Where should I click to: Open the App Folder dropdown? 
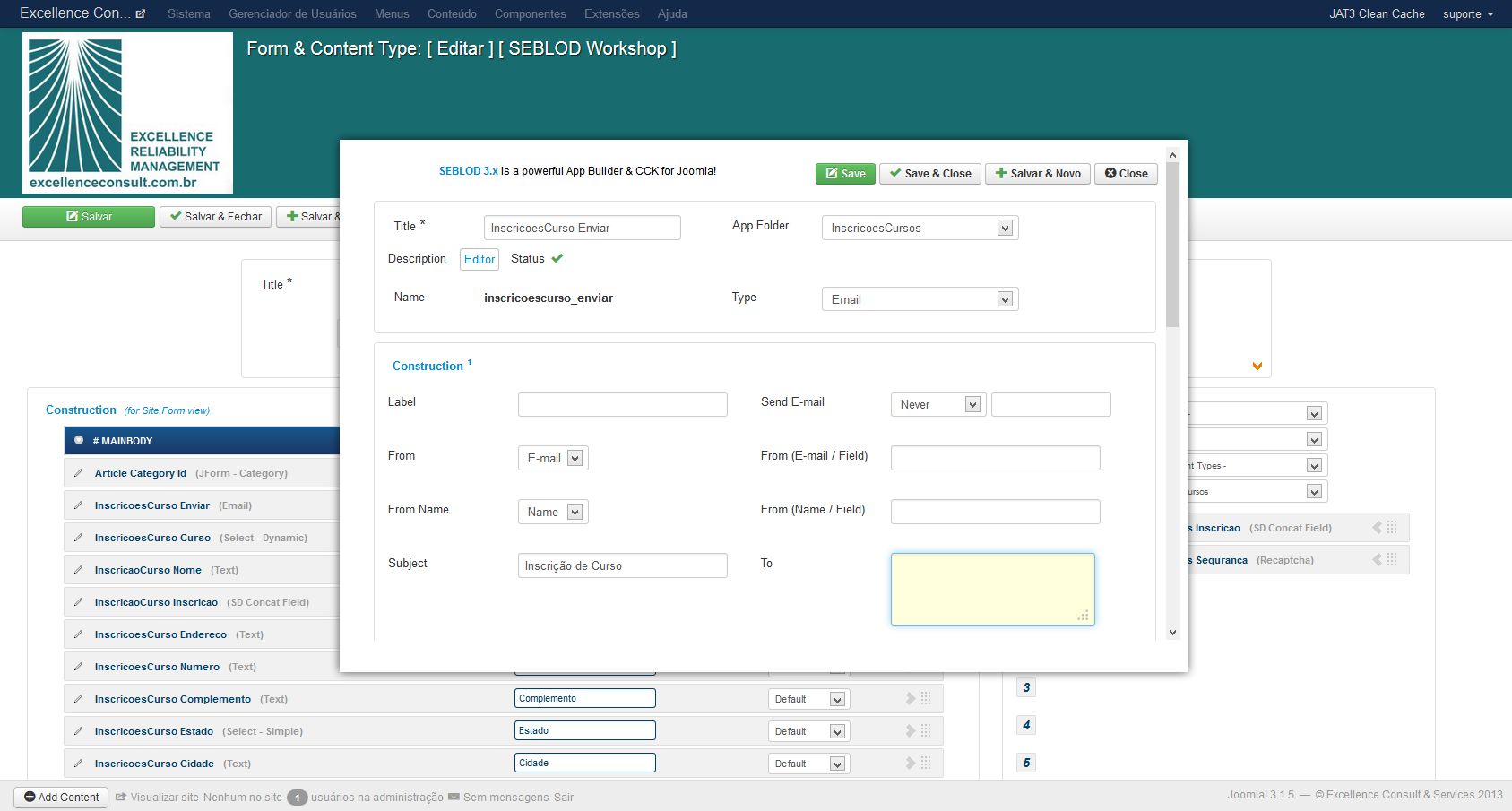(x=920, y=228)
